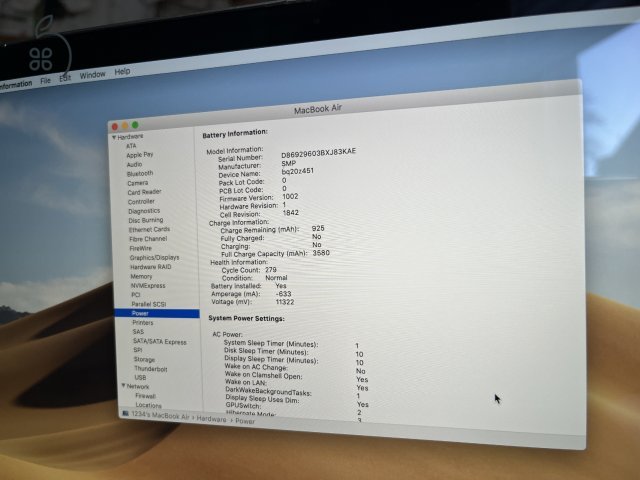Select Storage in the sidebar

(144, 360)
